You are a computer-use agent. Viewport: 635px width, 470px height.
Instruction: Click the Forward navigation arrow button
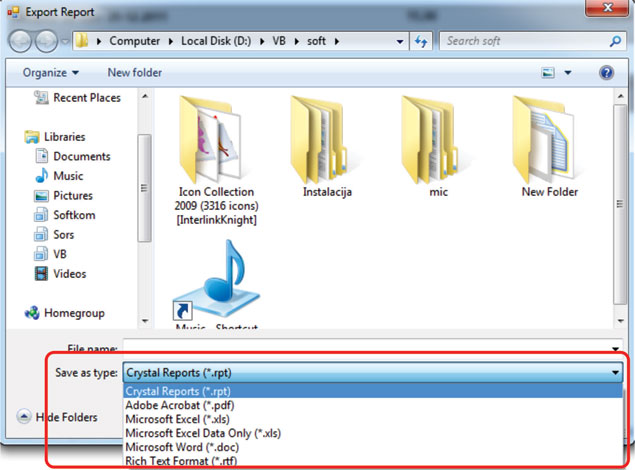pyautogui.click(x=46, y=41)
